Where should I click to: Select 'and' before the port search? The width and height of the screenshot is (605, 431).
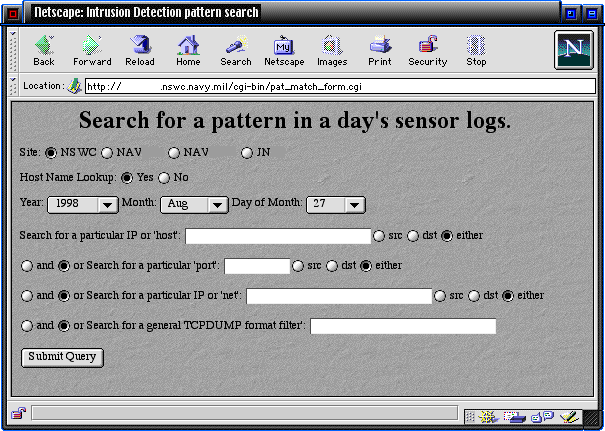click(27, 266)
